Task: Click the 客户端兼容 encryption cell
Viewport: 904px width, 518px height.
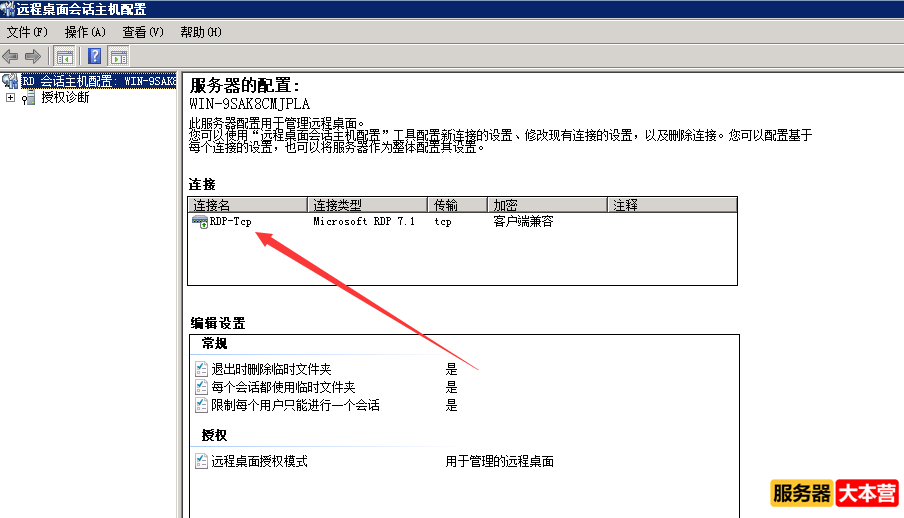Action: 523,222
